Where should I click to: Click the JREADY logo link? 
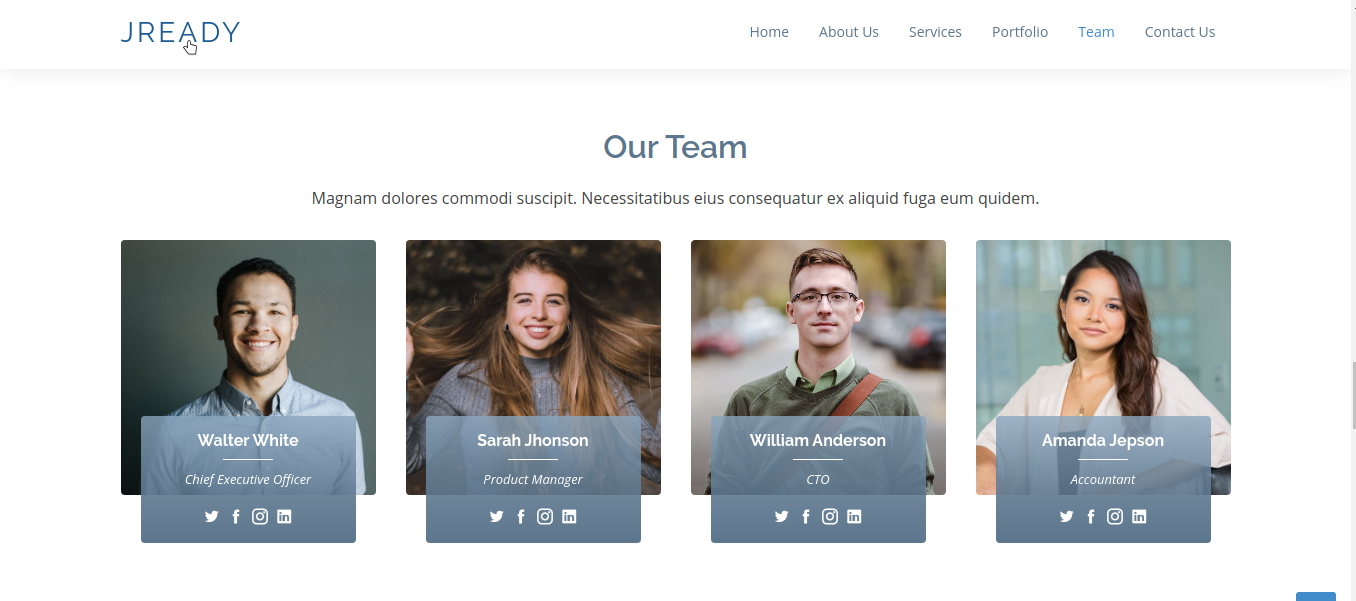coord(180,33)
